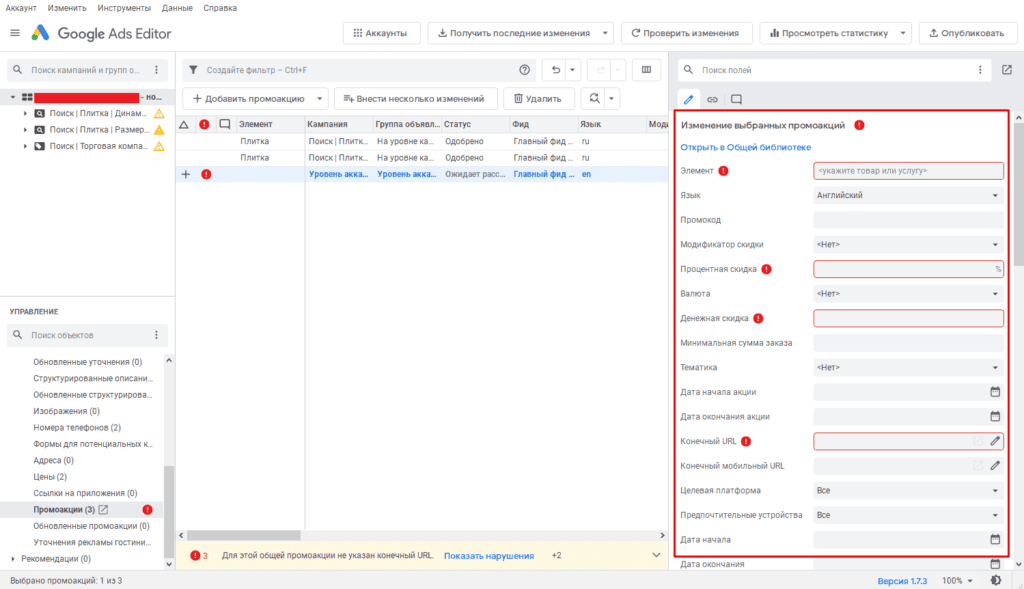Select the pencil edit tab icon

[688, 99]
